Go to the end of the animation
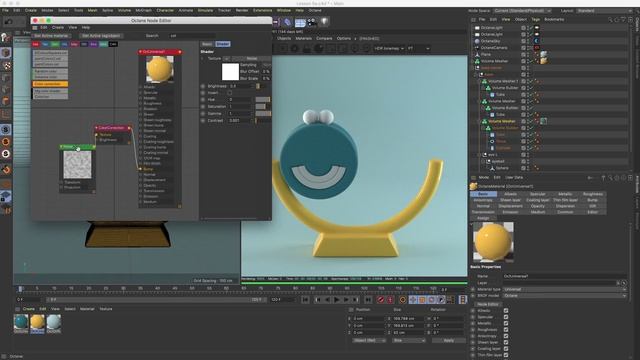Image resolution: width=640 pixels, height=360 pixels. point(368,300)
